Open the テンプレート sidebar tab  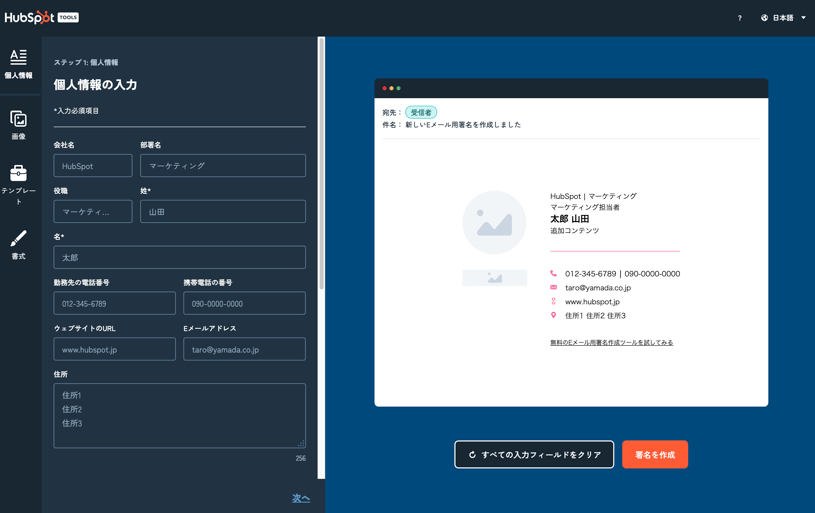tap(19, 185)
